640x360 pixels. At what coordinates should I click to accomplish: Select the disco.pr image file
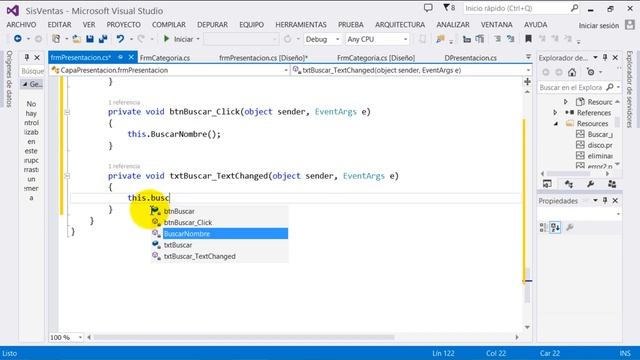pos(600,145)
